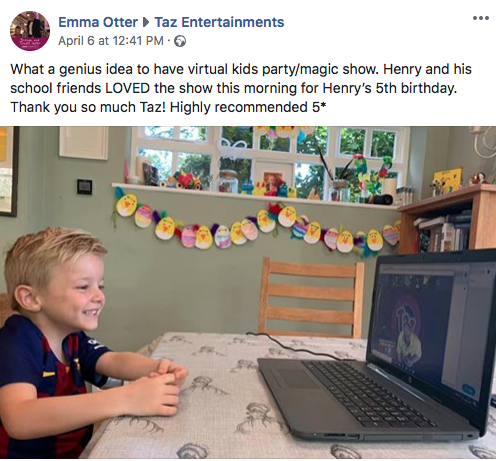The image size is (496, 461).
Task: Click the framed picture on the window sill
Action: click(274, 178)
